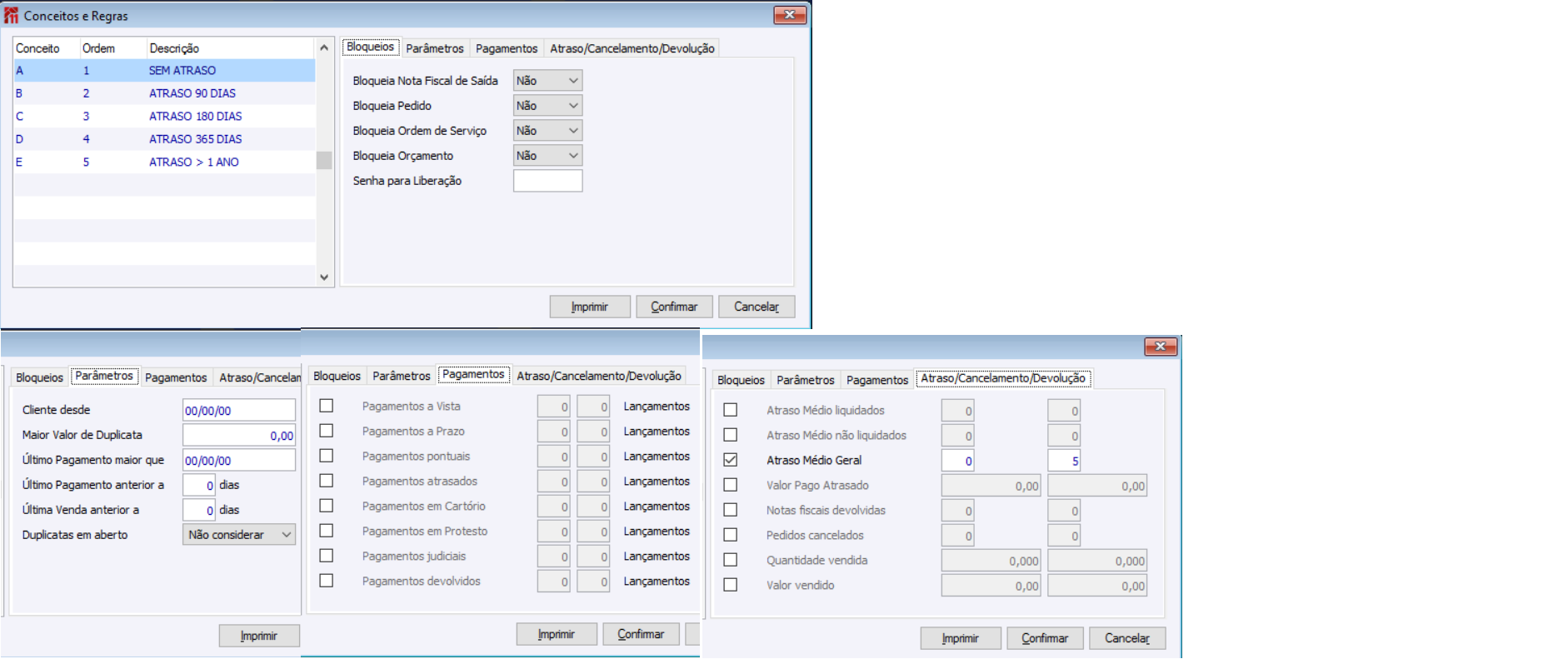1568x669 pixels.
Task: Click the Maior Valor de Duplicata field
Action: tap(239, 435)
